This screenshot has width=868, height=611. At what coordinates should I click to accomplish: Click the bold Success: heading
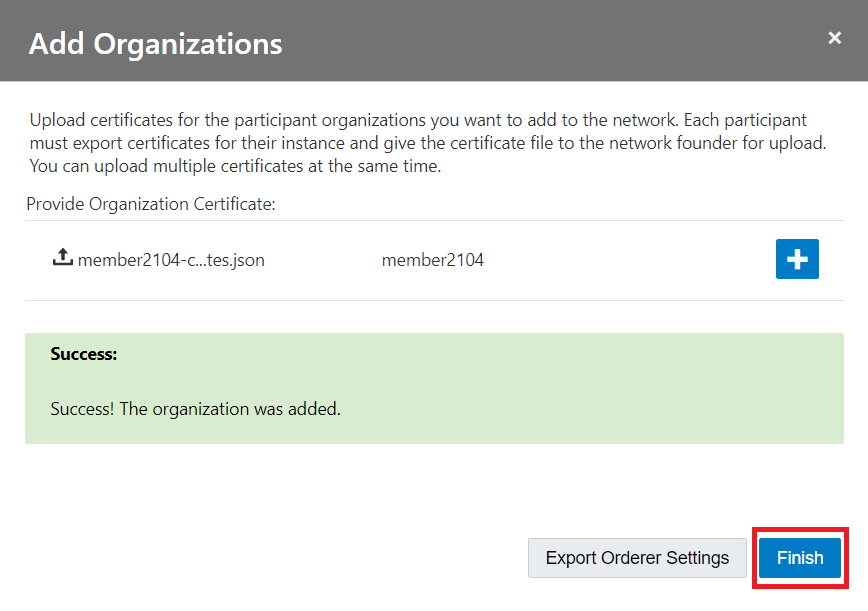click(x=84, y=354)
